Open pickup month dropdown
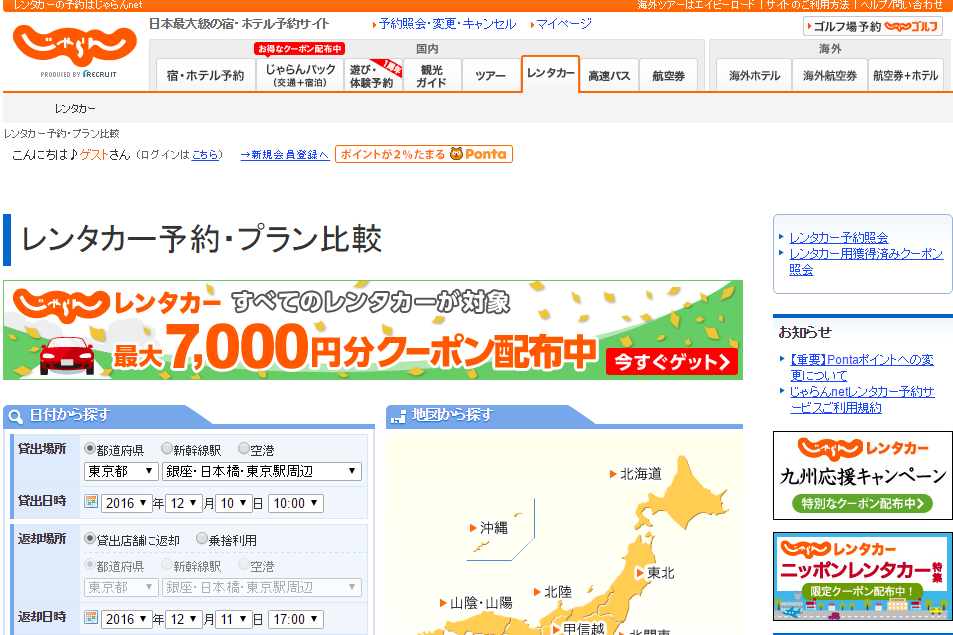Image resolution: width=953 pixels, height=635 pixels. click(x=184, y=503)
